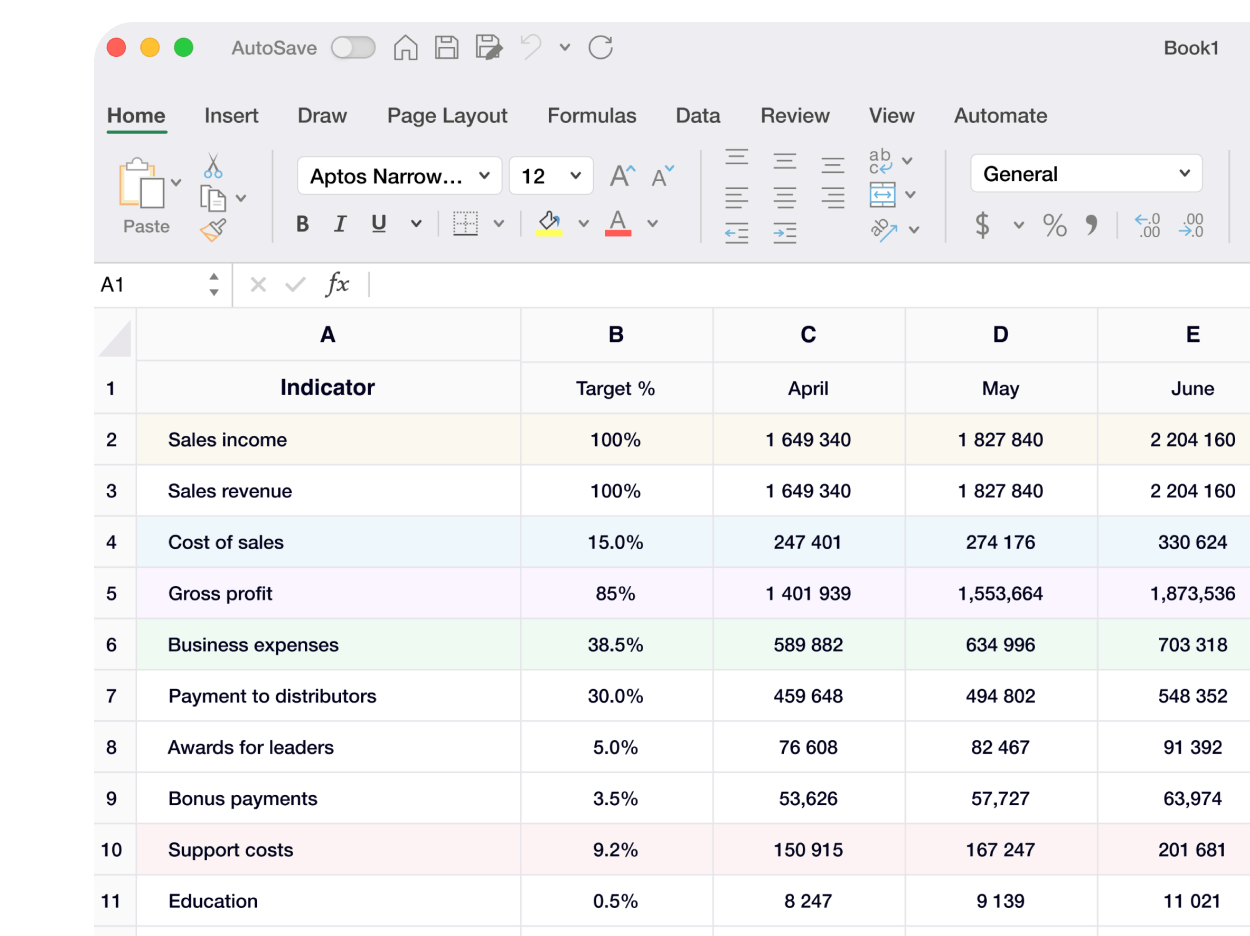The height and width of the screenshot is (936, 1250).
Task: Apply the Percent style icon
Action: 1053,226
